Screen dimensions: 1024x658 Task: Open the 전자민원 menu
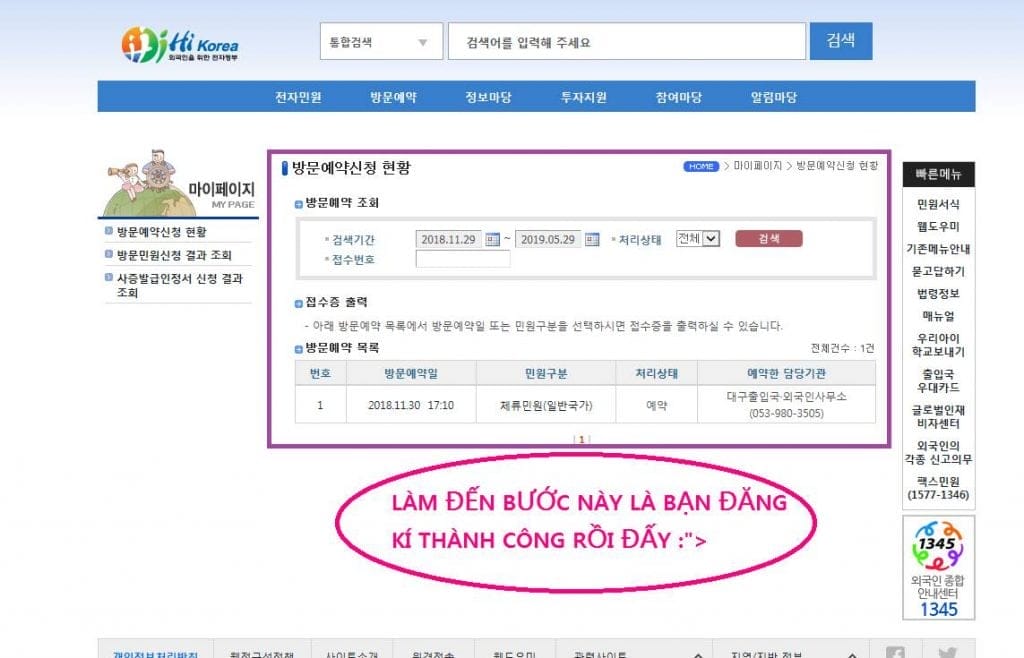(x=298, y=97)
